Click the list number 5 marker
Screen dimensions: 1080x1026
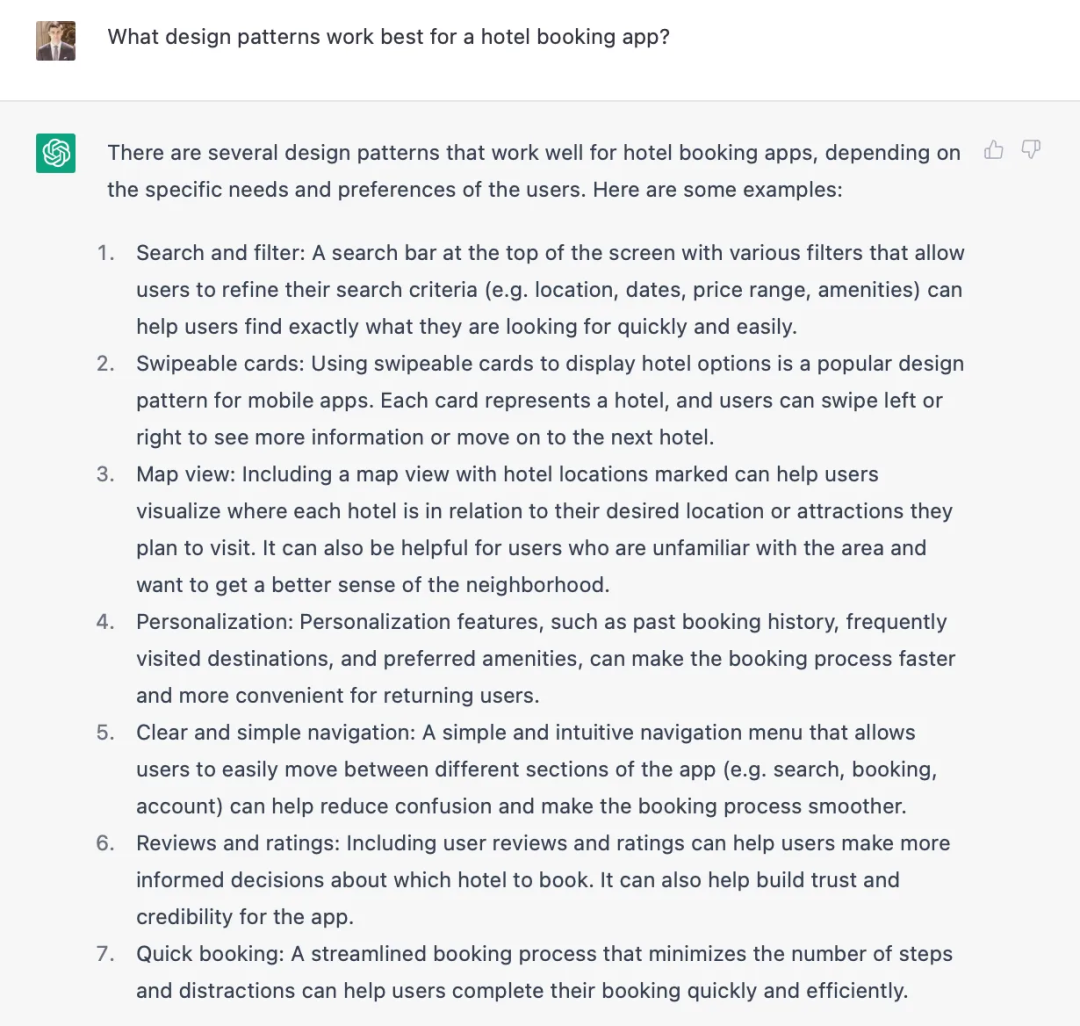coord(106,733)
